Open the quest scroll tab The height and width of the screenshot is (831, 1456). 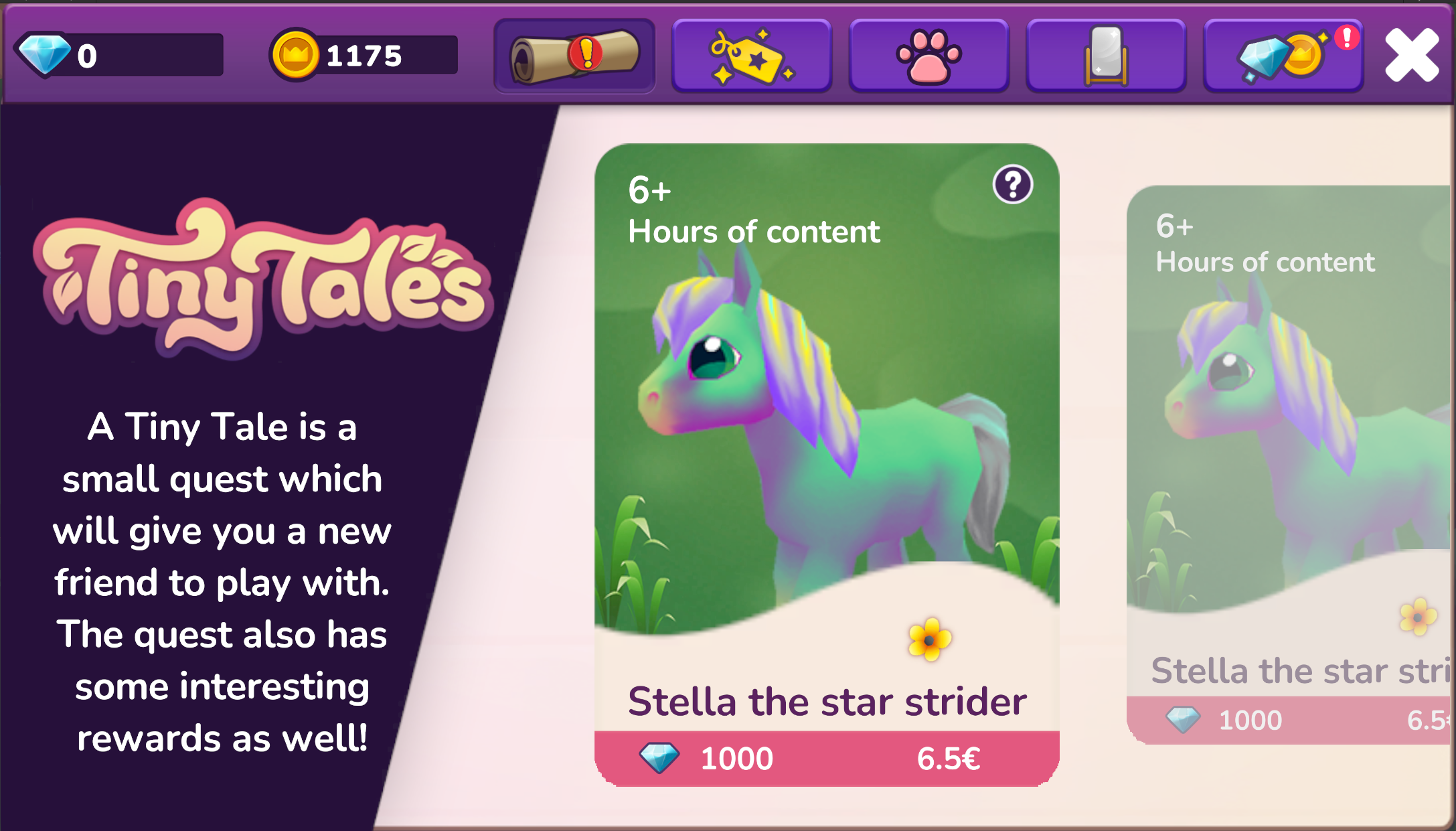(574, 56)
